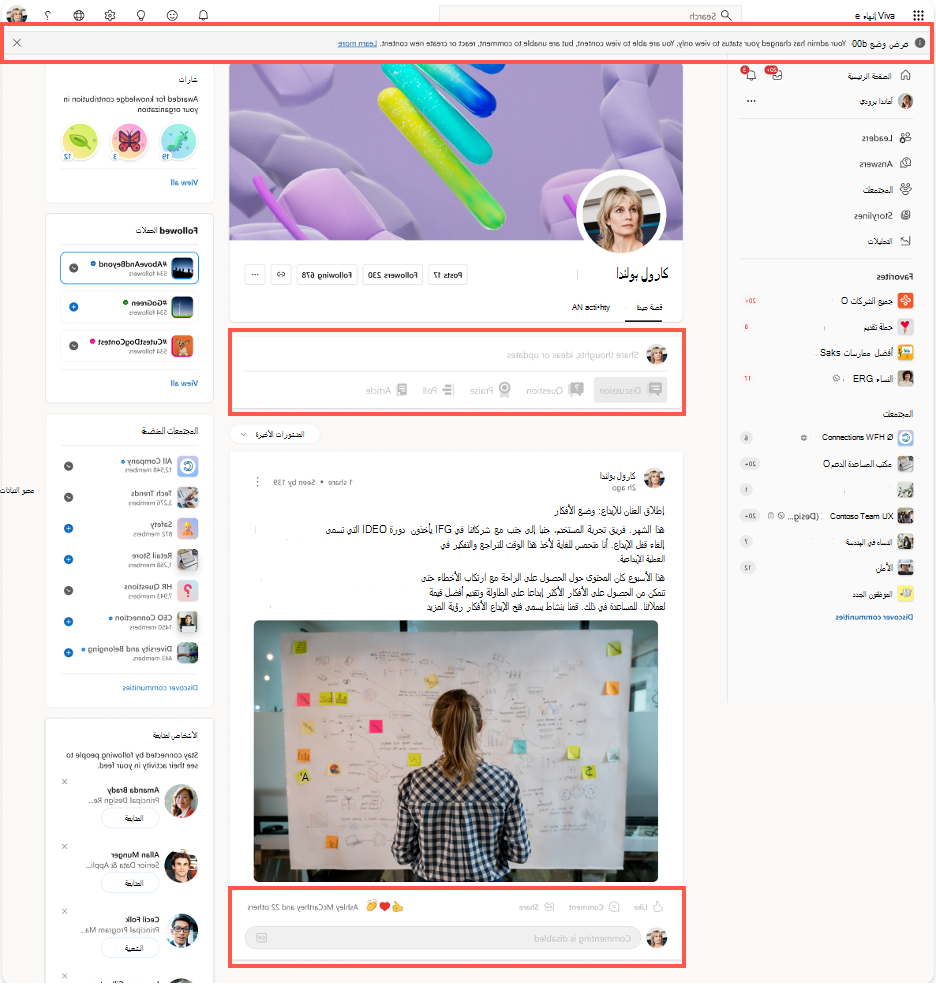Toggle follow for #AboveAndBeyond topic

[x=74, y=268]
